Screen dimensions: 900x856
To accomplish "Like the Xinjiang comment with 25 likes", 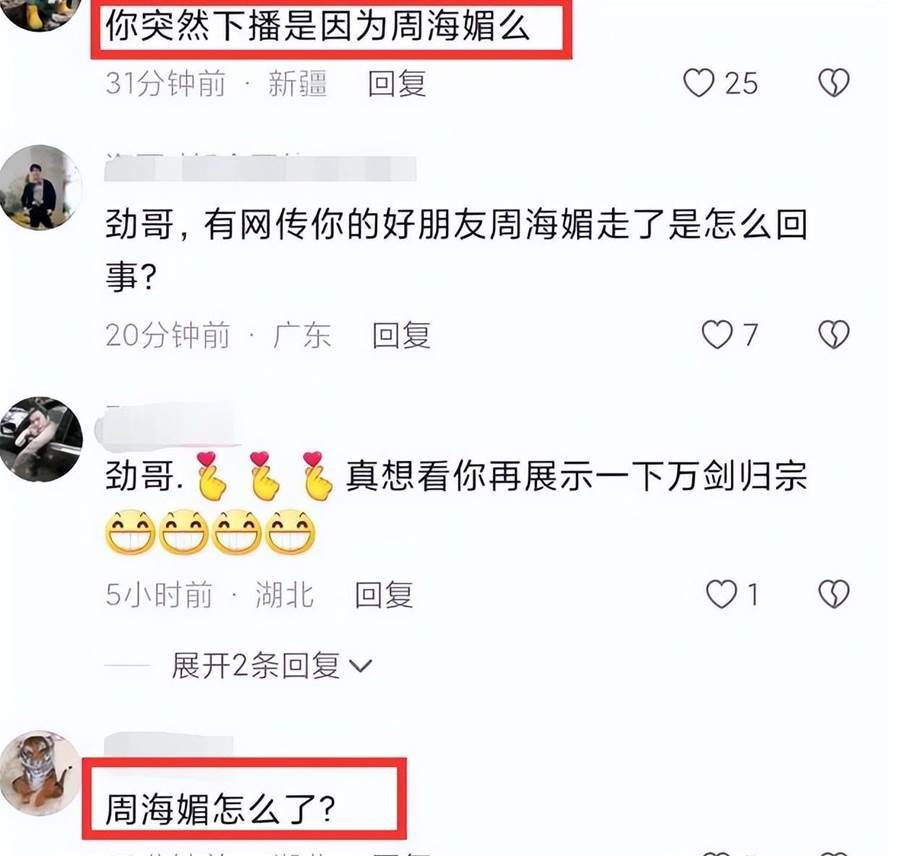I will pyautogui.click(x=698, y=83).
